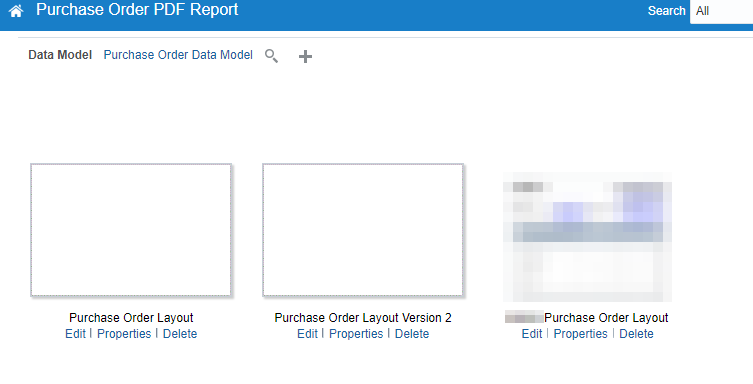Open Properties of Purchase Order Layout
The width and height of the screenshot is (753, 384).
(124, 334)
